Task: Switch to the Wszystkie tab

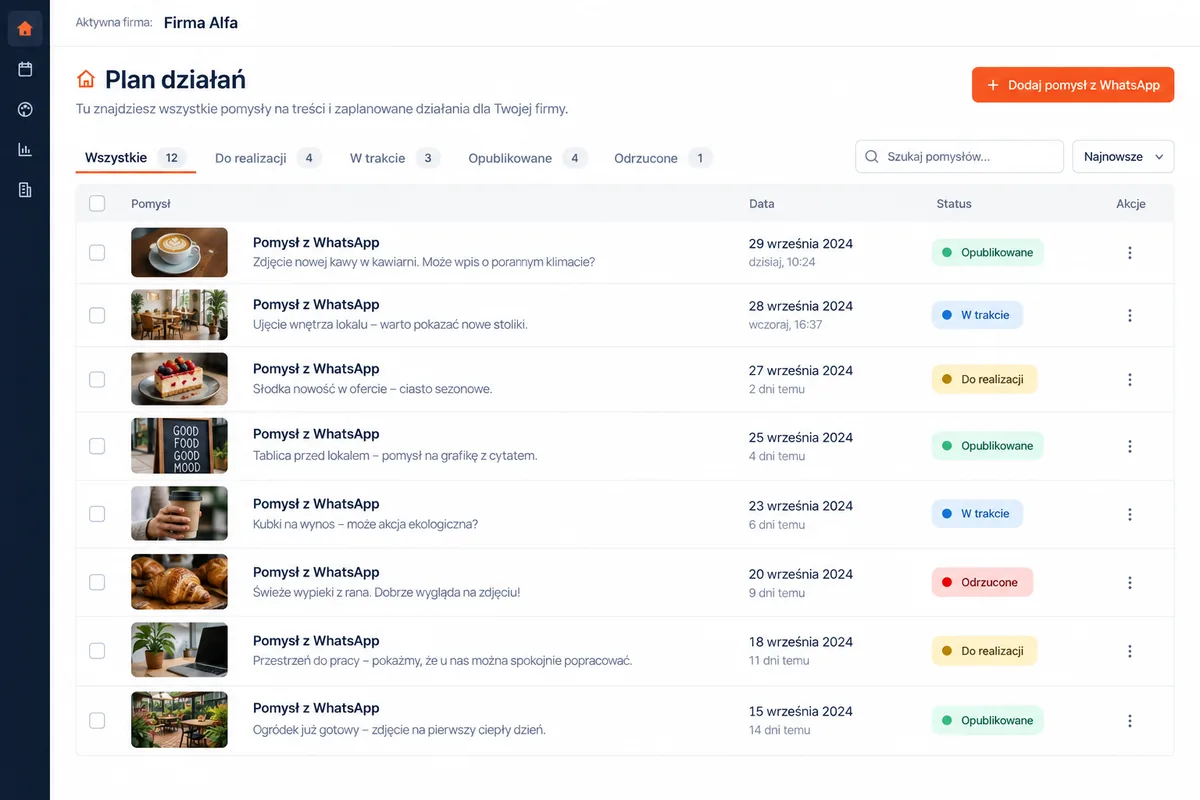Action: coord(135,158)
